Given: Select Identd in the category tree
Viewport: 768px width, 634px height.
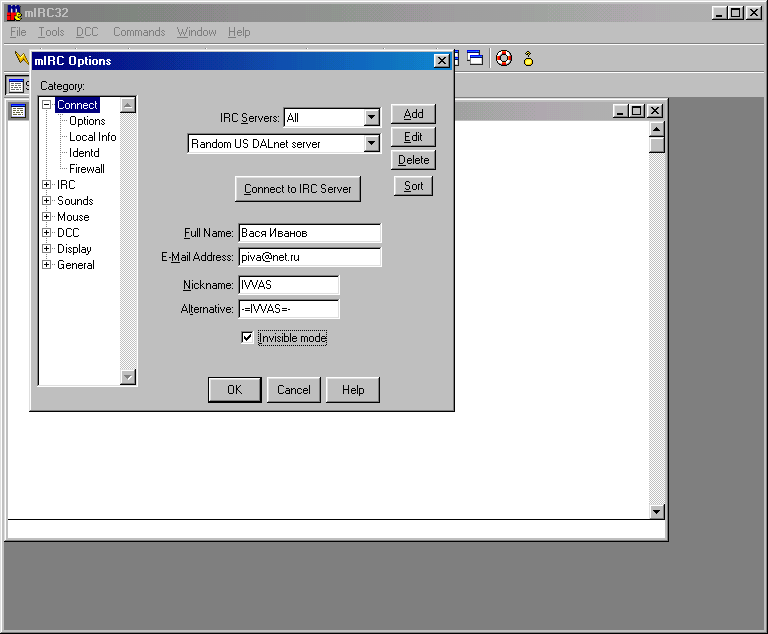Looking at the screenshot, I should 84,153.
